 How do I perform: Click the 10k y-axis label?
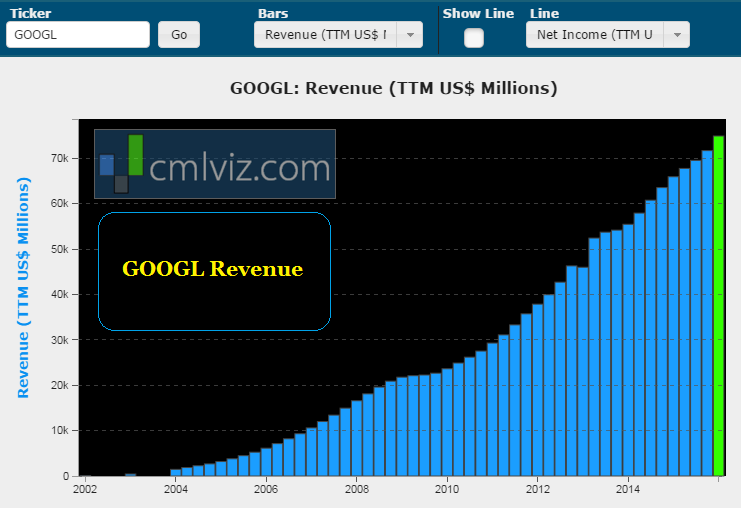pyautogui.click(x=60, y=431)
